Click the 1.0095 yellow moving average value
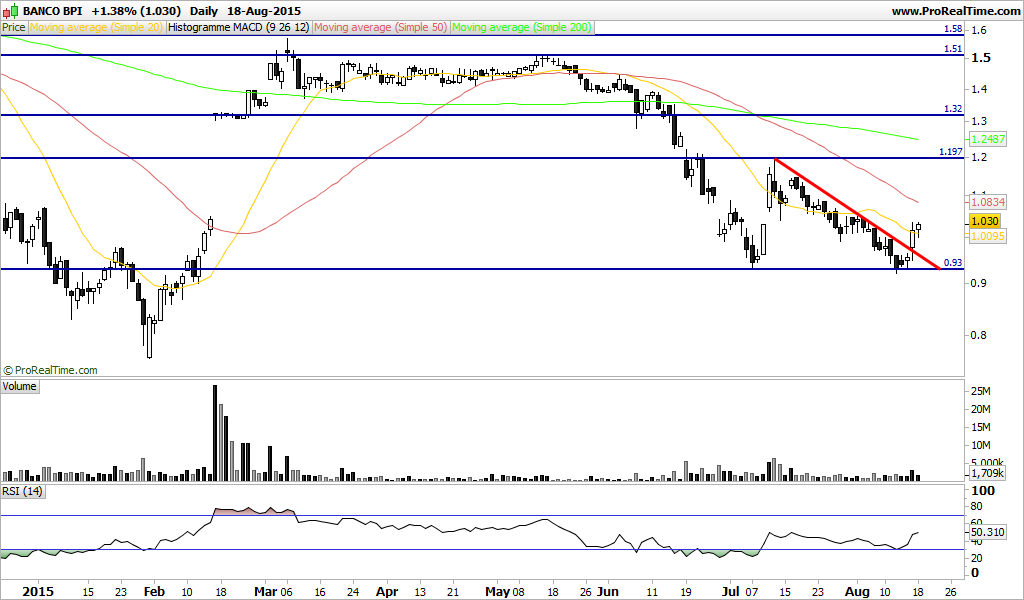 pyautogui.click(x=988, y=236)
